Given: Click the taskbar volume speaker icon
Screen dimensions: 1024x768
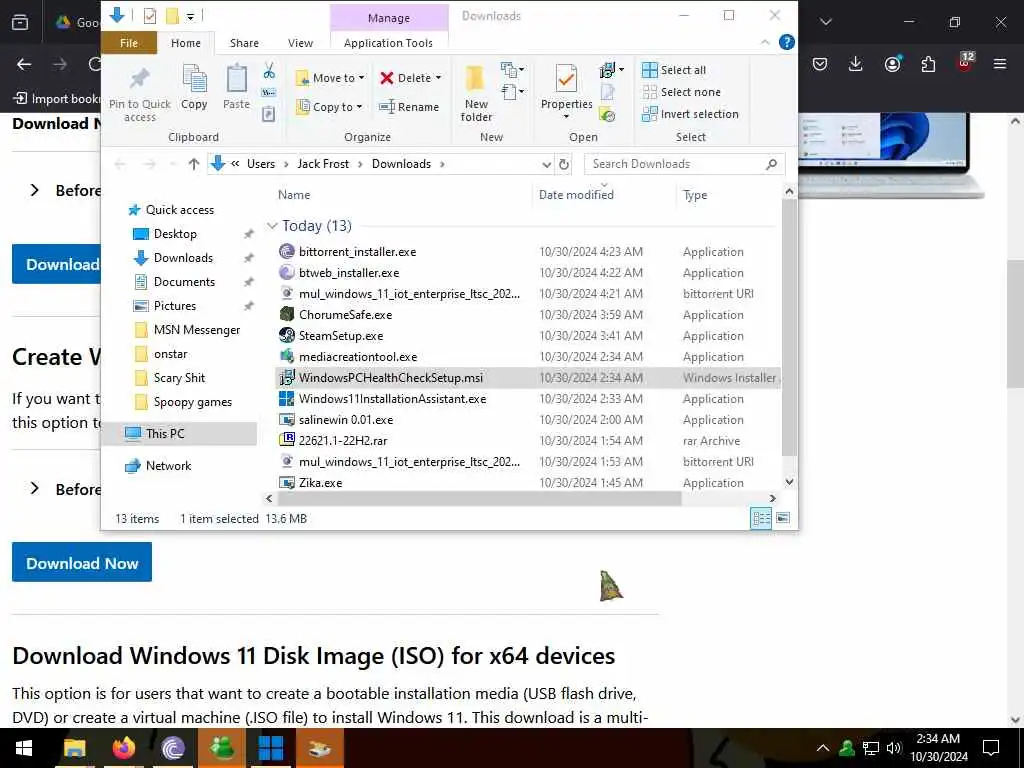Looking at the screenshot, I should coord(894,748).
